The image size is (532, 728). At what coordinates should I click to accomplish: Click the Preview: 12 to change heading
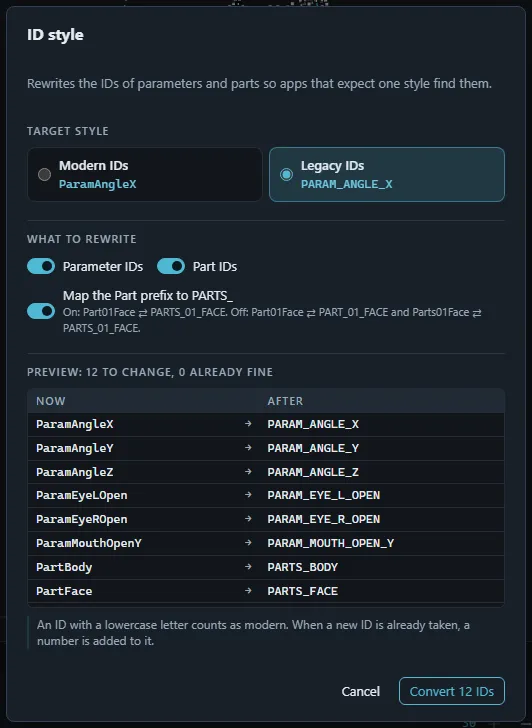coord(150,372)
